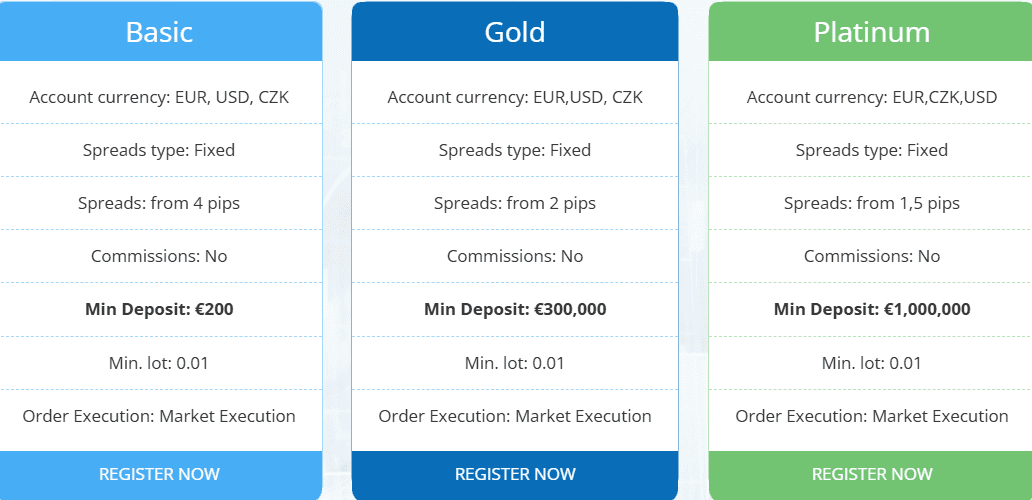The height and width of the screenshot is (500, 1032).
Task: Click Basic Order Execution row
Action: 159,416
